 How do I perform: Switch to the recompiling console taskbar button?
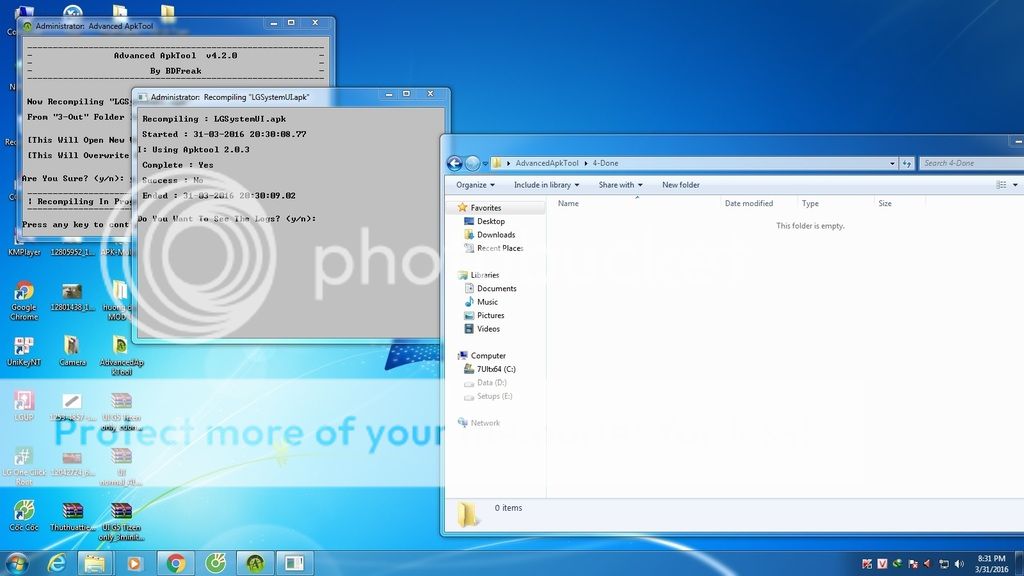tap(295, 563)
